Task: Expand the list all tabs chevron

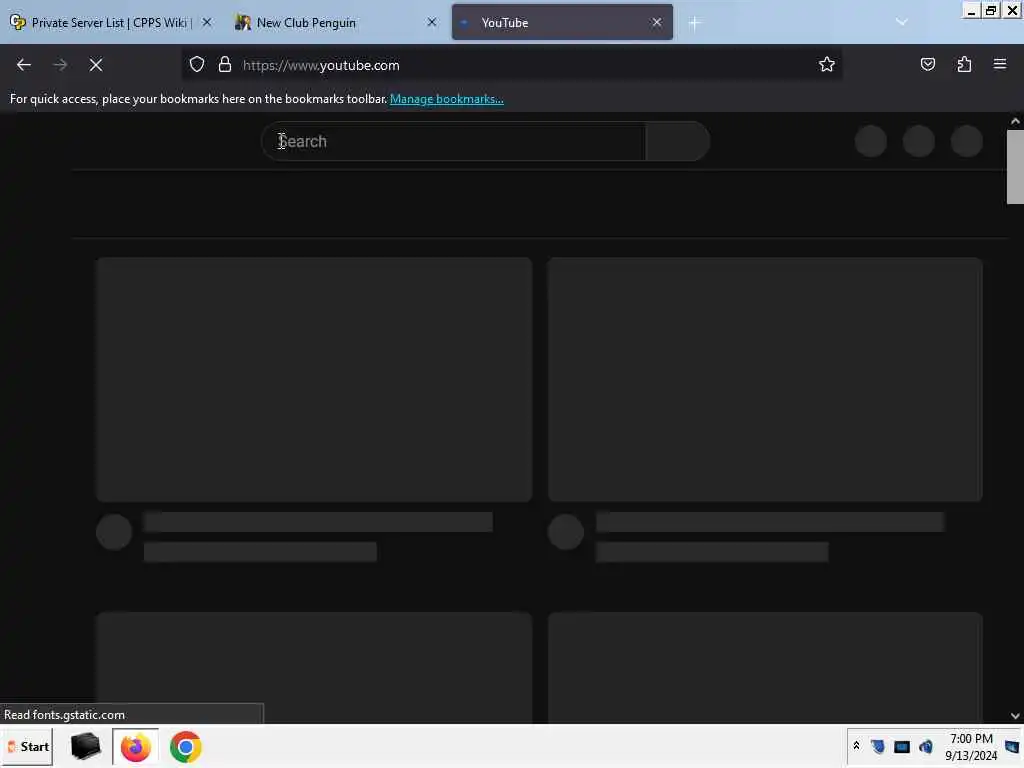Action: [902, 22]
